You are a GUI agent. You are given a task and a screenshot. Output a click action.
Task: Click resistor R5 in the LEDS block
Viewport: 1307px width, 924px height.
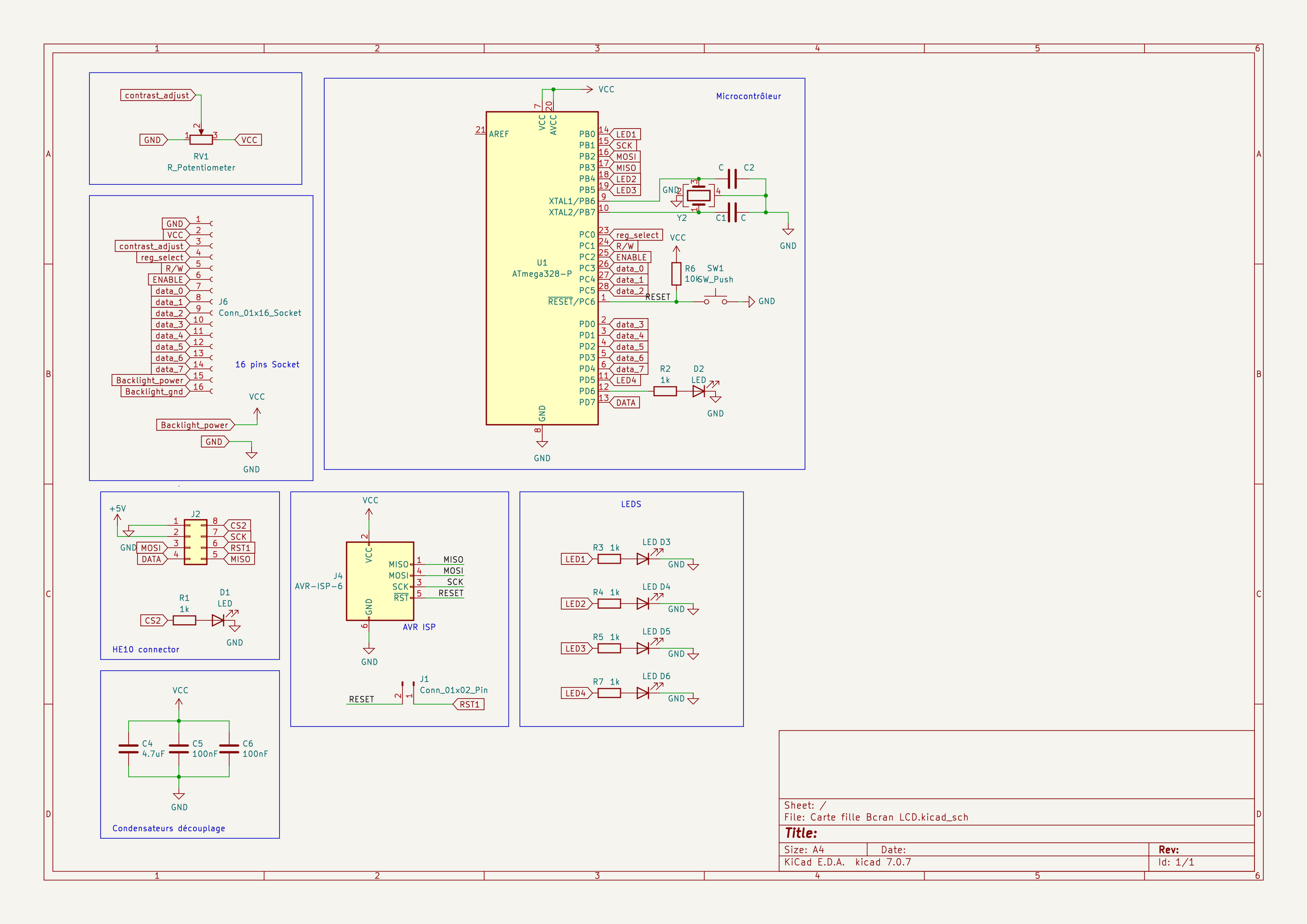(609, 648)
